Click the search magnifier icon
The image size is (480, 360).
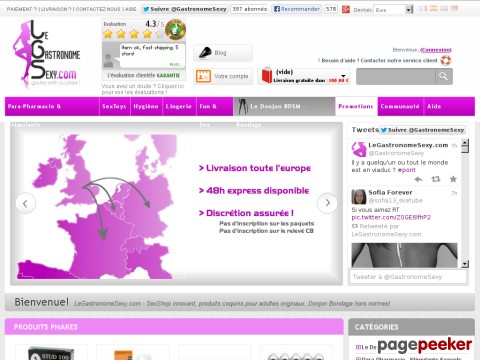click(x=443, y=76)
